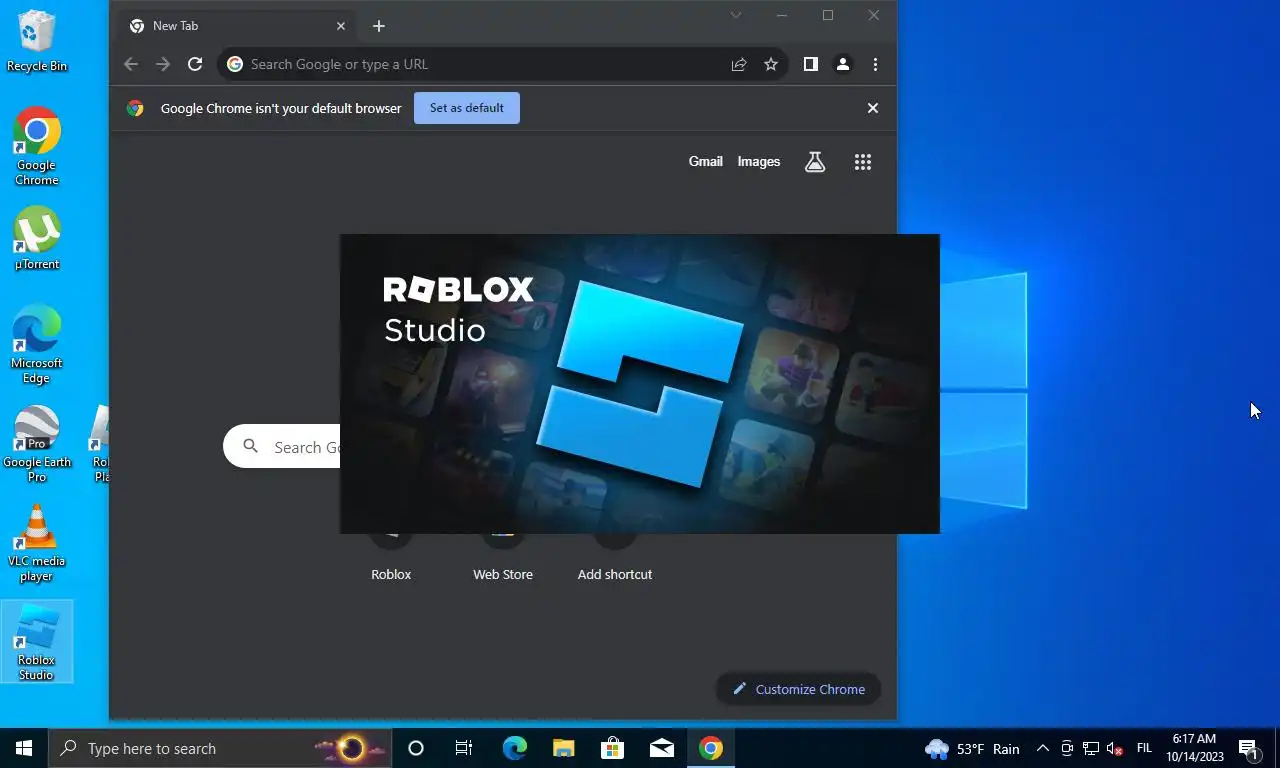Click Customize Chrome button
Image resolution: width=1280 pixels, height=768 pixels.
(x=798, y=689)
